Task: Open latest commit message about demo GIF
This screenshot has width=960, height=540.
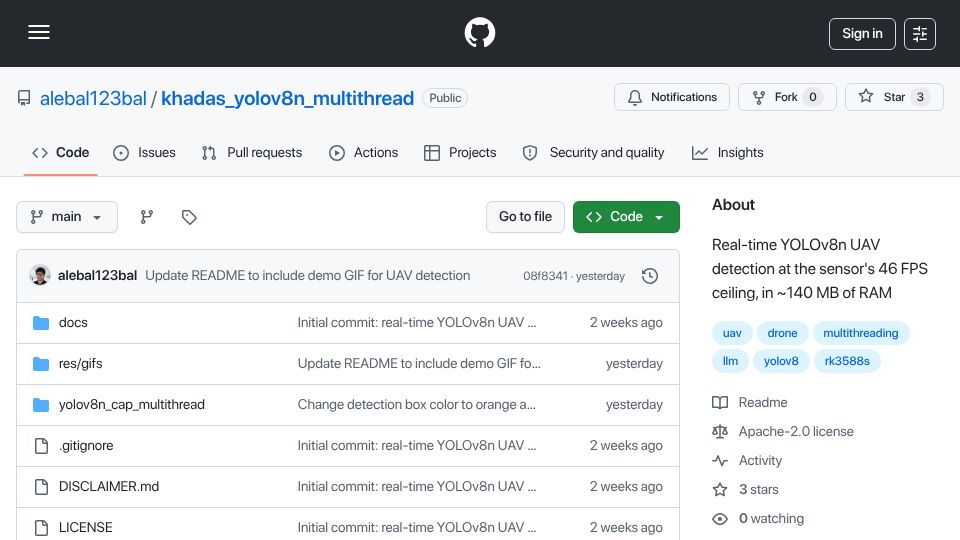Action: click(x=307, y=276)
